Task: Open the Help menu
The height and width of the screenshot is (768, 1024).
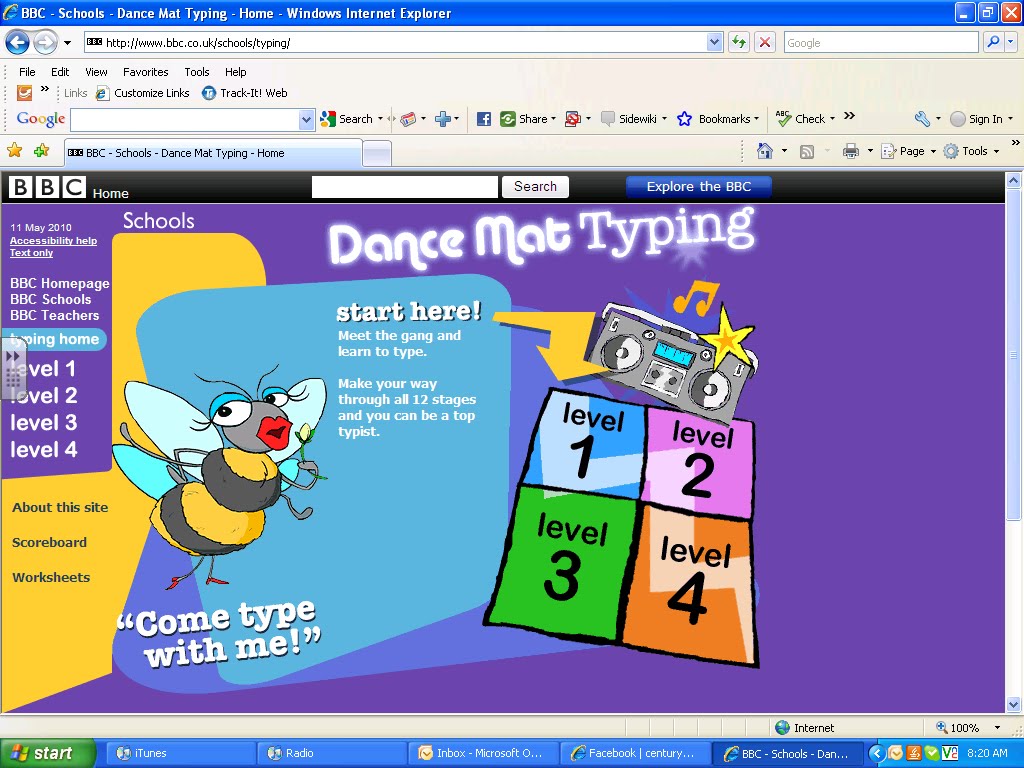Action: pos(236,72)
